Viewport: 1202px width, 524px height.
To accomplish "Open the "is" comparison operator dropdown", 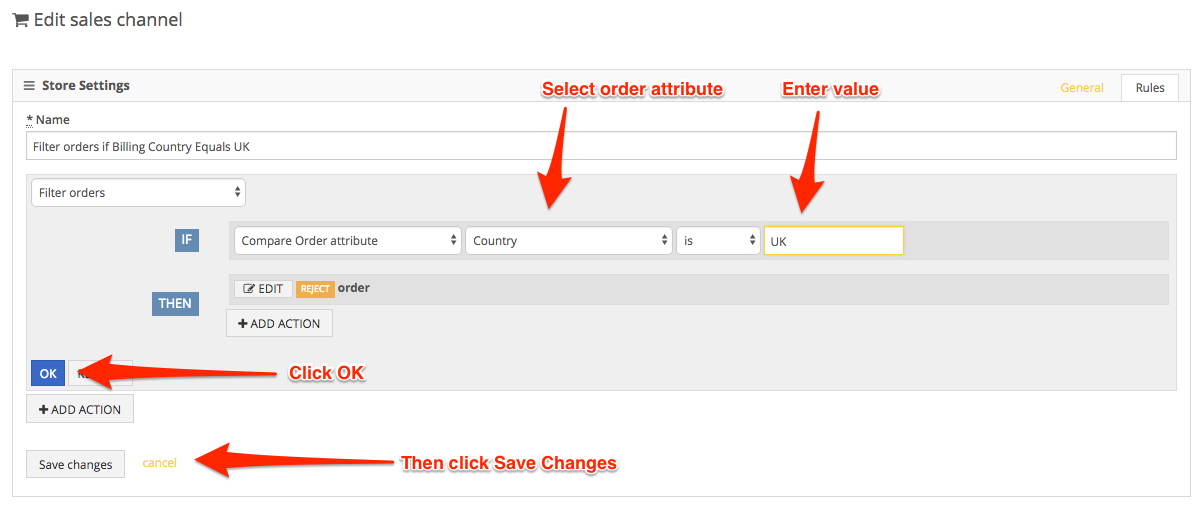I will coord(718,240).
